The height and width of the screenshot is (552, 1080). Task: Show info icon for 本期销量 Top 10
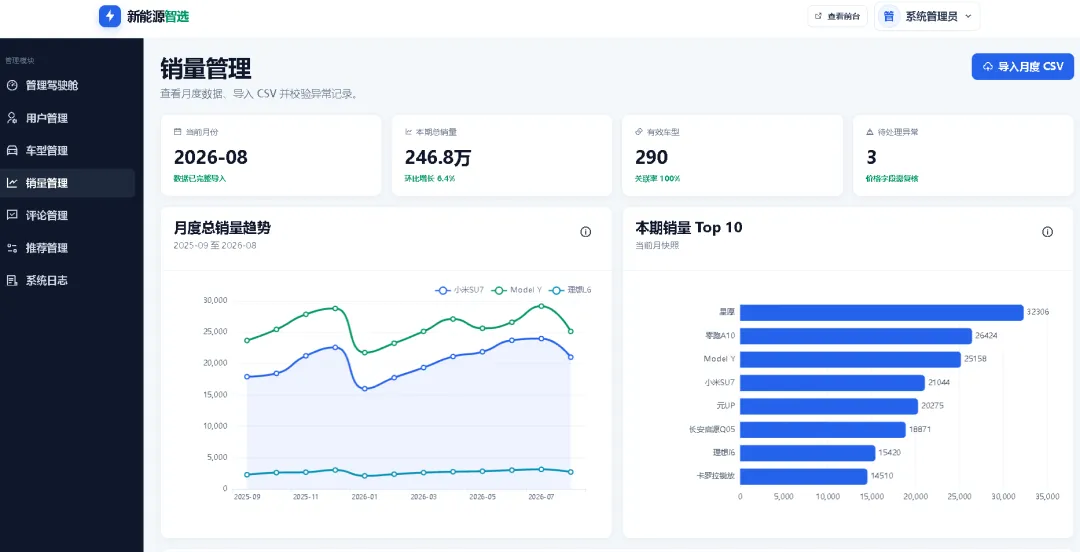tap(1048, 232)
